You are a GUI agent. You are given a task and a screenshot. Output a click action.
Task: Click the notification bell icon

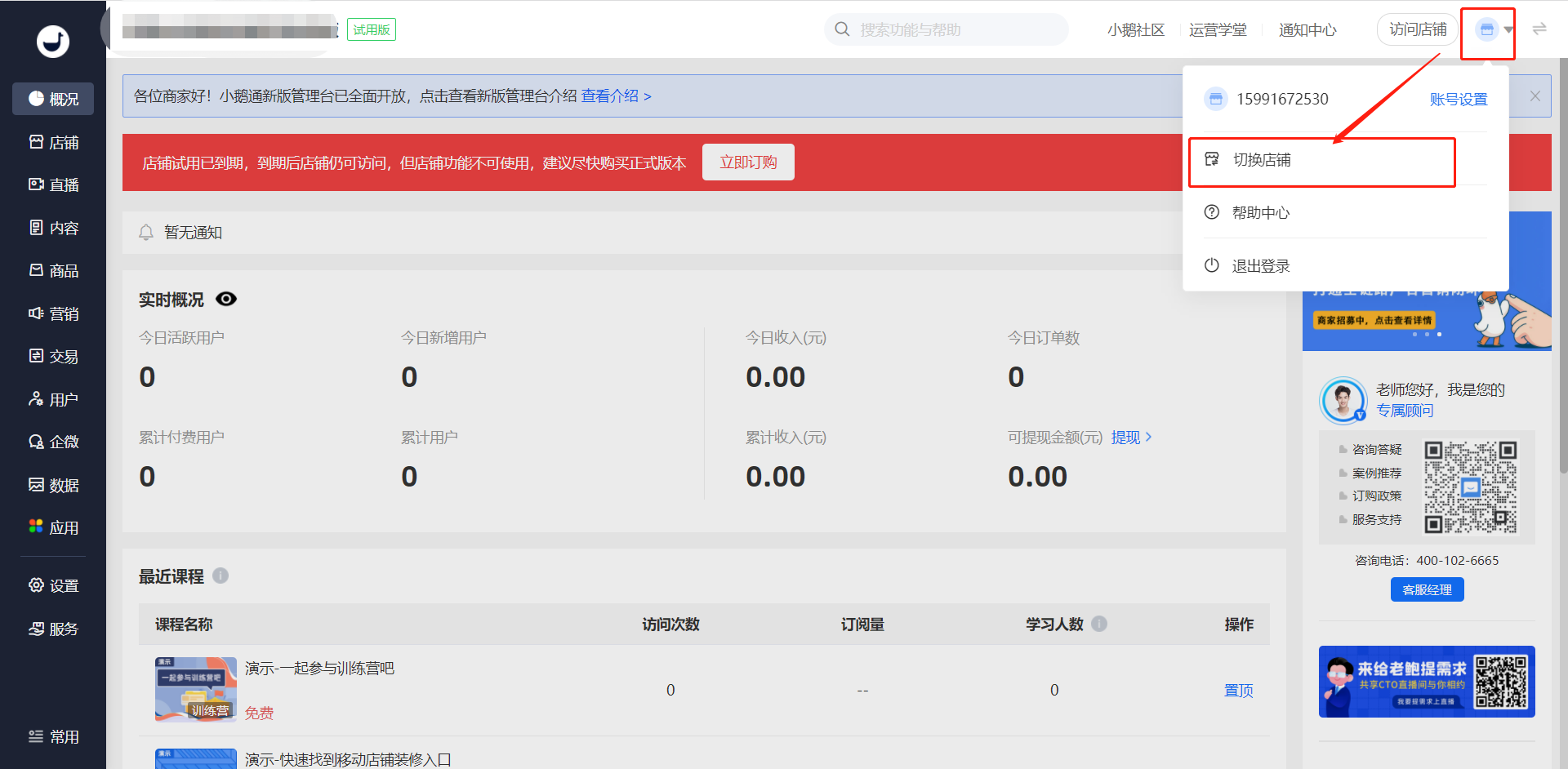point(146,233)
